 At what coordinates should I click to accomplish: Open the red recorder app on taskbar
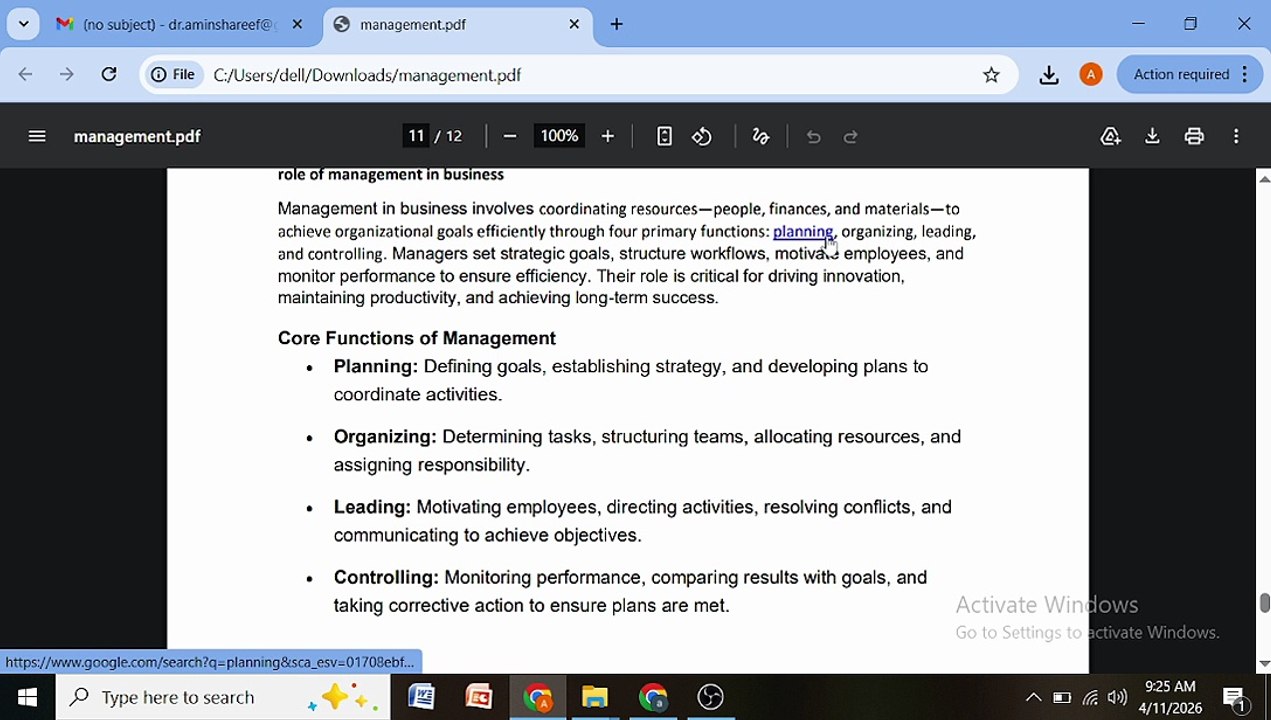click(479, 697)
